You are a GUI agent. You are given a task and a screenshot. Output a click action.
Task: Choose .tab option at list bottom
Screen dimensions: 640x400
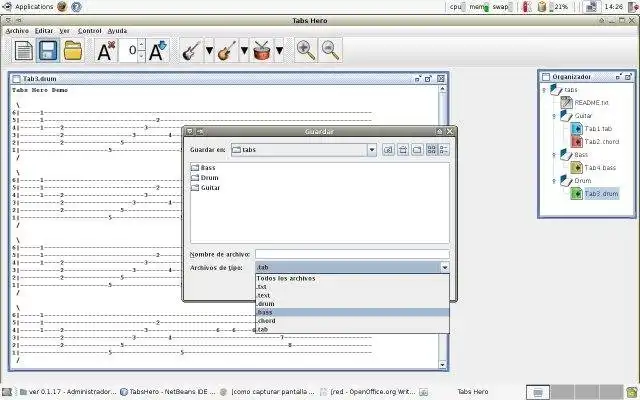(352, 329)
